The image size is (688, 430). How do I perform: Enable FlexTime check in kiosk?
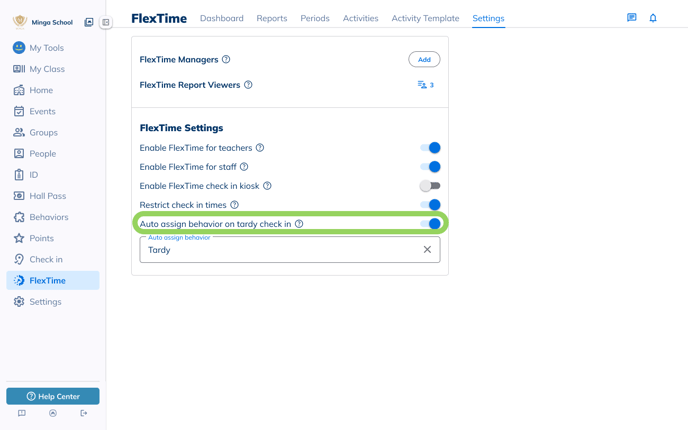tap(430, 186)
